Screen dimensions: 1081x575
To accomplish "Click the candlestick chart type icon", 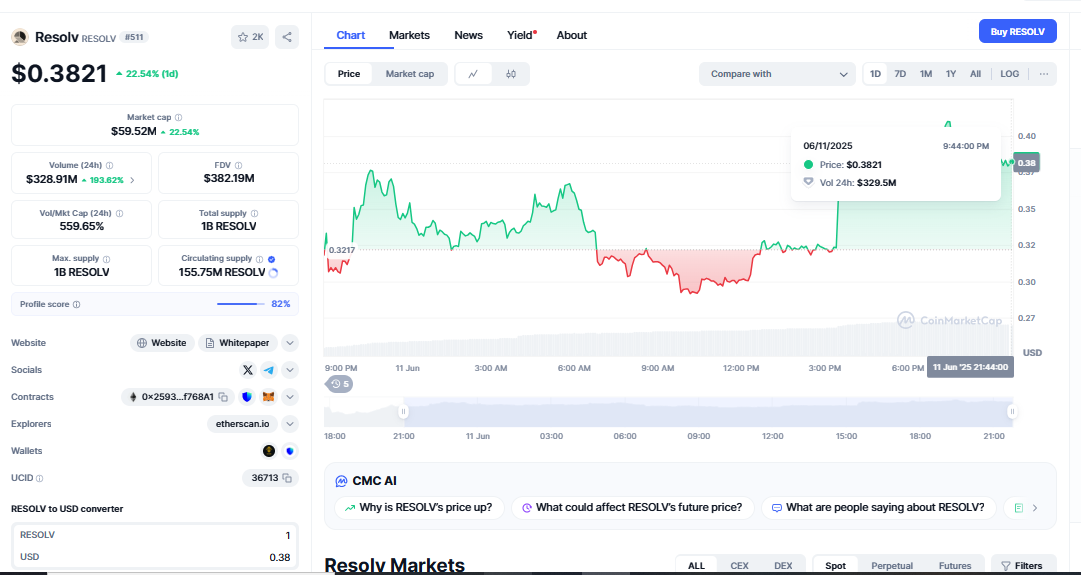I will pos(511,74).
